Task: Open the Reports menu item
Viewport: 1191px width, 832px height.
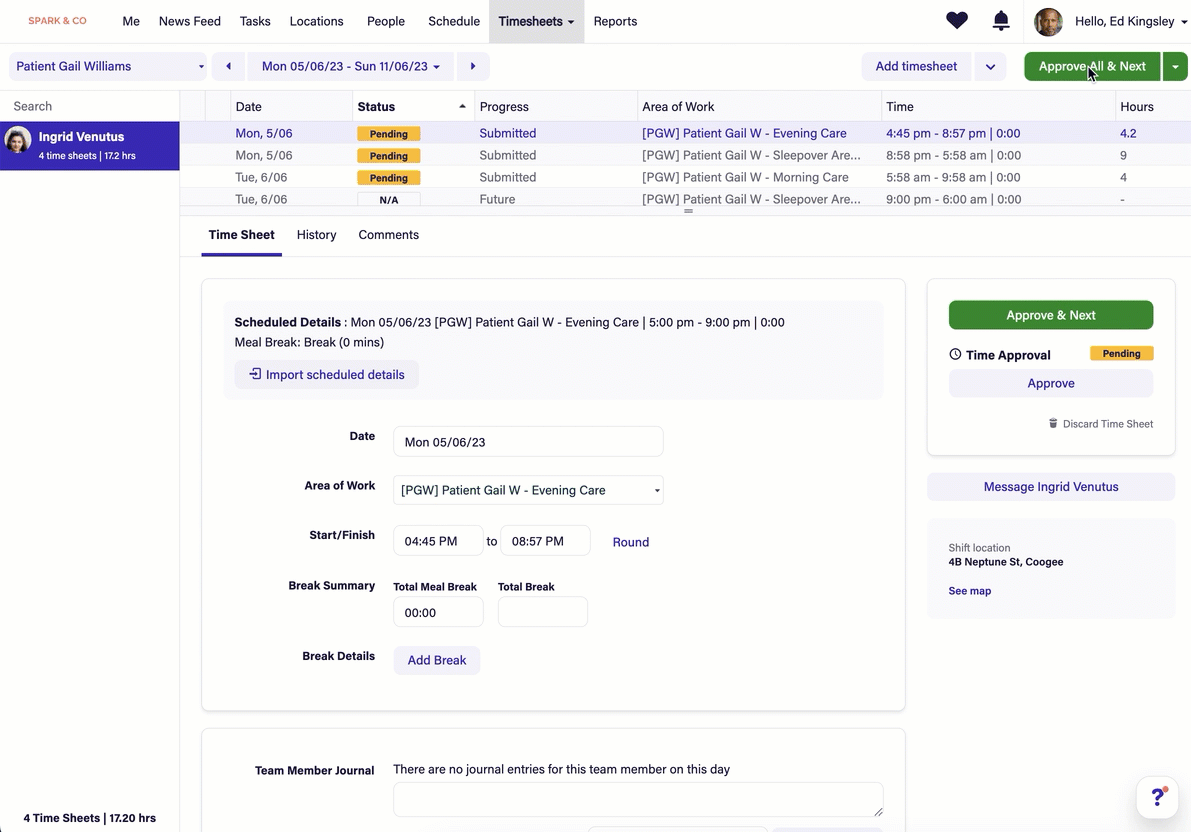Action: click(615, 21)
